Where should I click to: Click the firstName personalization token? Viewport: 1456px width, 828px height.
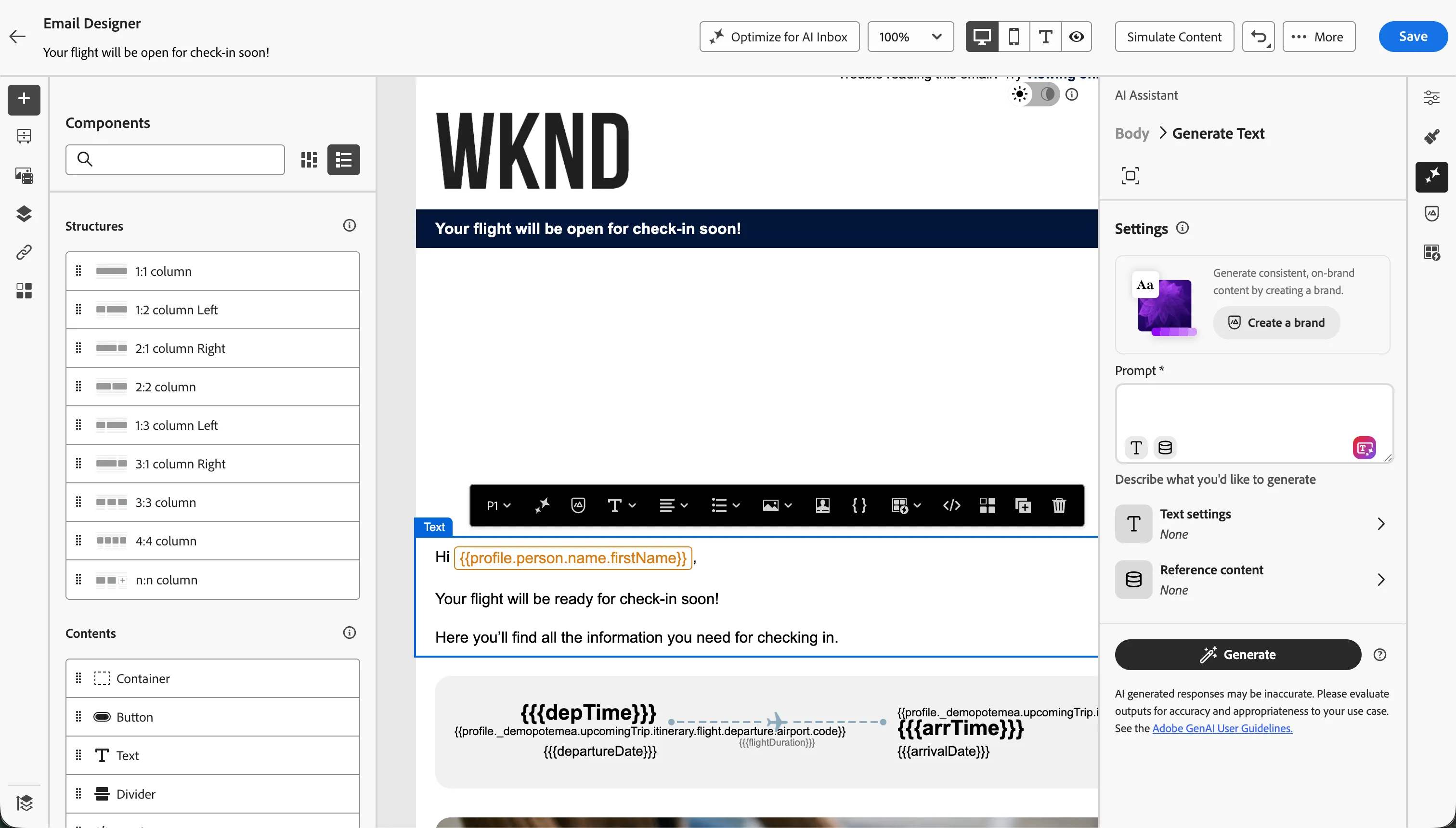[x=573, y=558]
